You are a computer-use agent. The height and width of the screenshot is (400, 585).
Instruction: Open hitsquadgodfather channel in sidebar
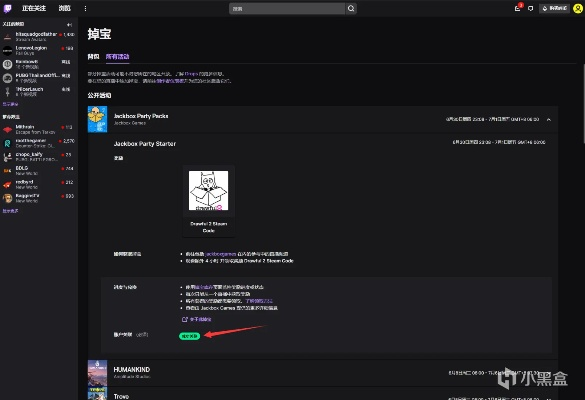pyautogui.click(x=39, y=37)
